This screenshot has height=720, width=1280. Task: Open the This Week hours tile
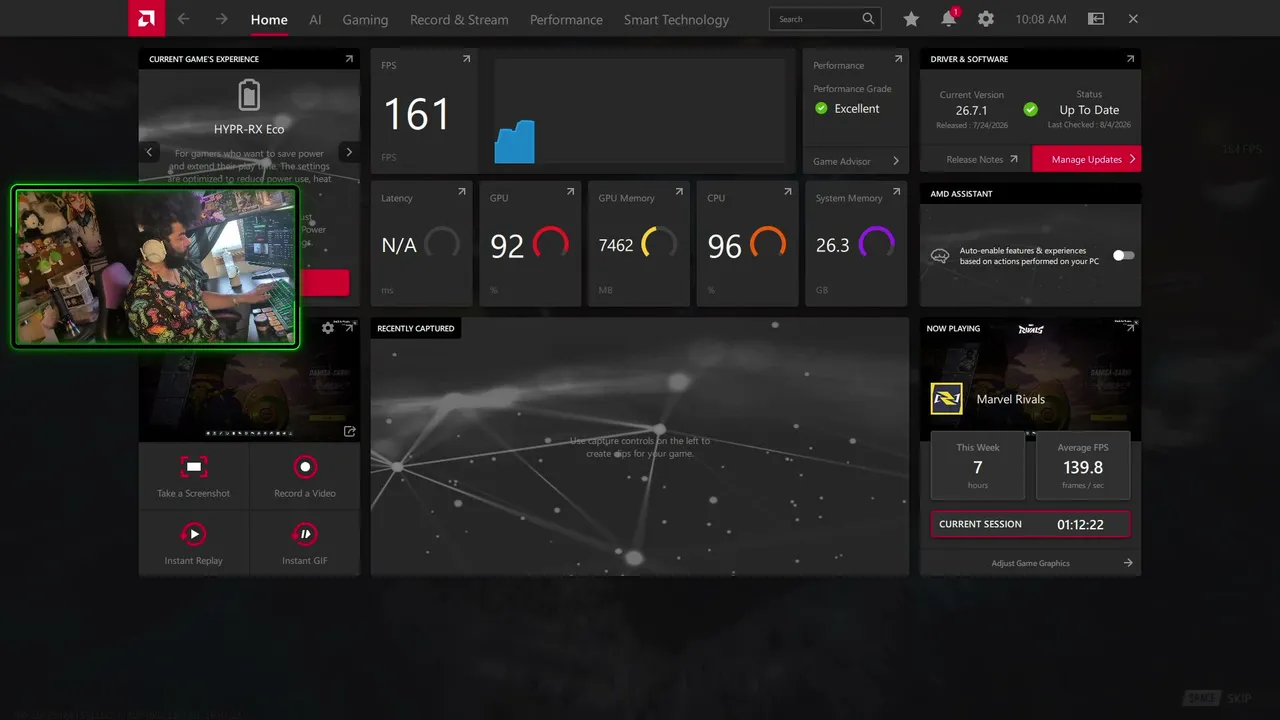pos(978,465)
